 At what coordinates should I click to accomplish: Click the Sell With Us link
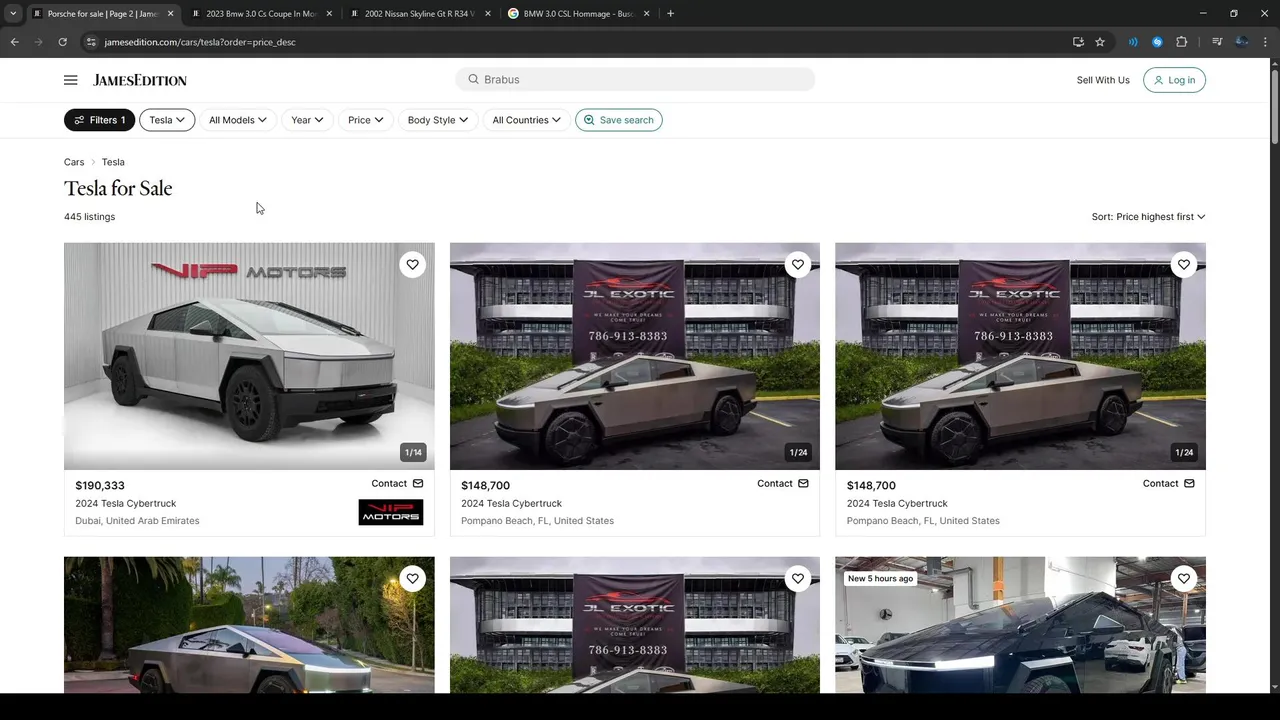(1103, 80)
